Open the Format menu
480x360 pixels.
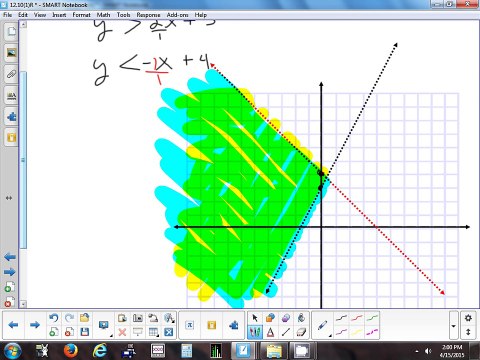click(81, 15)
